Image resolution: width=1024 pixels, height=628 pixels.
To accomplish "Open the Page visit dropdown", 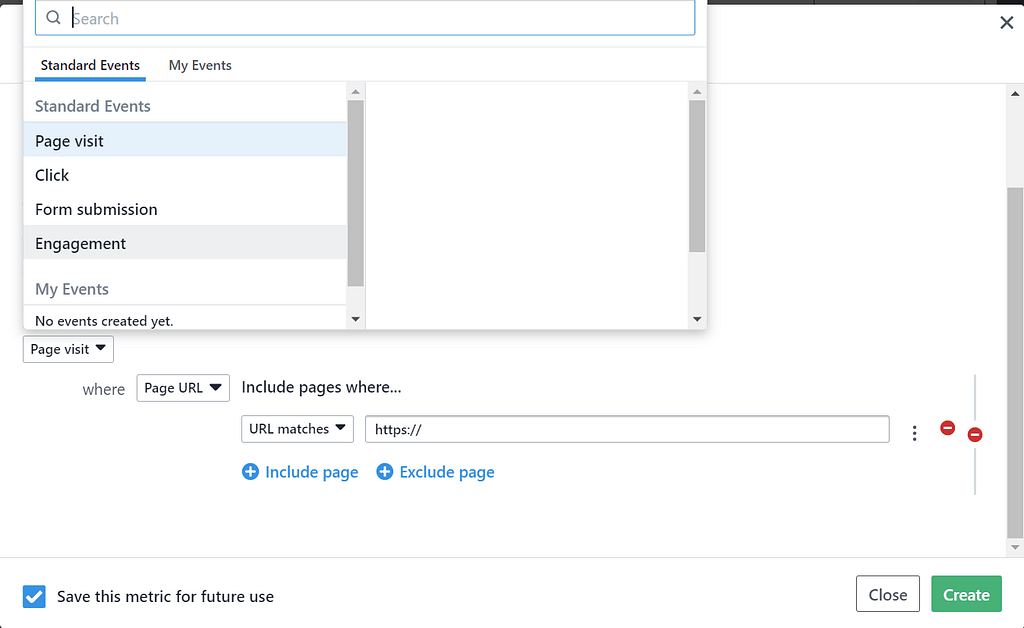I will coord(69,349).
